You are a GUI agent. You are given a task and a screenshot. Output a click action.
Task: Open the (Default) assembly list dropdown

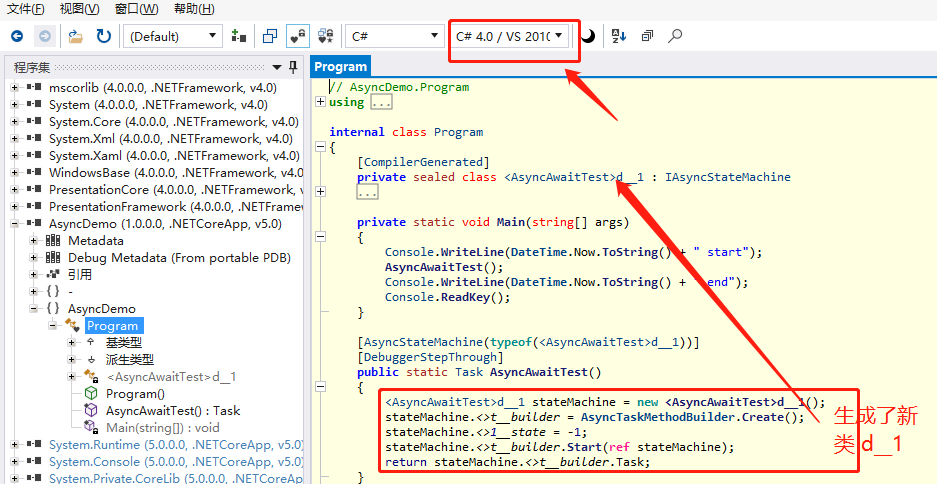click(173, 36)
